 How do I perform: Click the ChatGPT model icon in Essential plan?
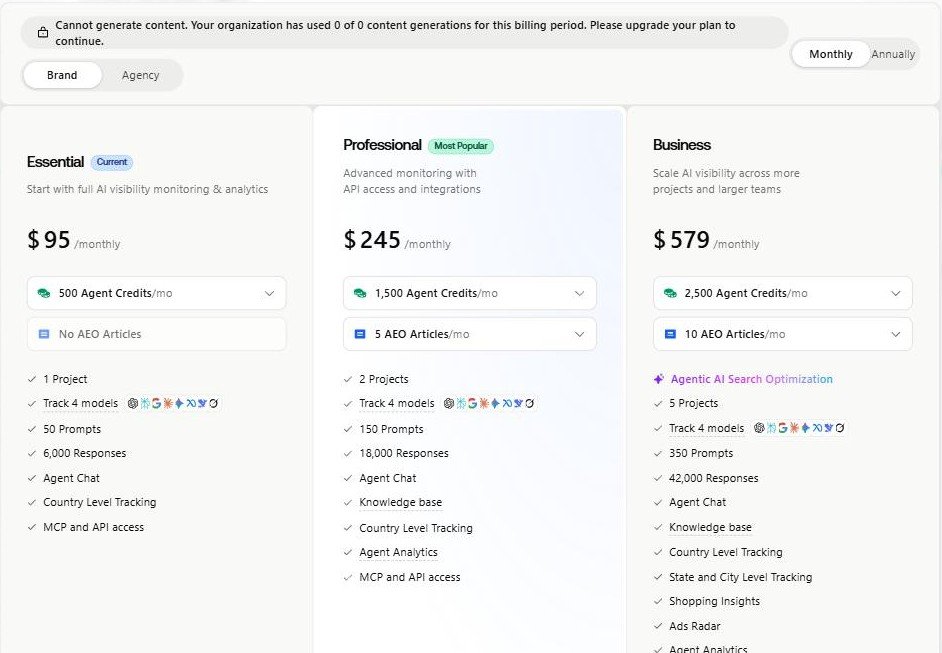[x=133, y=403]
